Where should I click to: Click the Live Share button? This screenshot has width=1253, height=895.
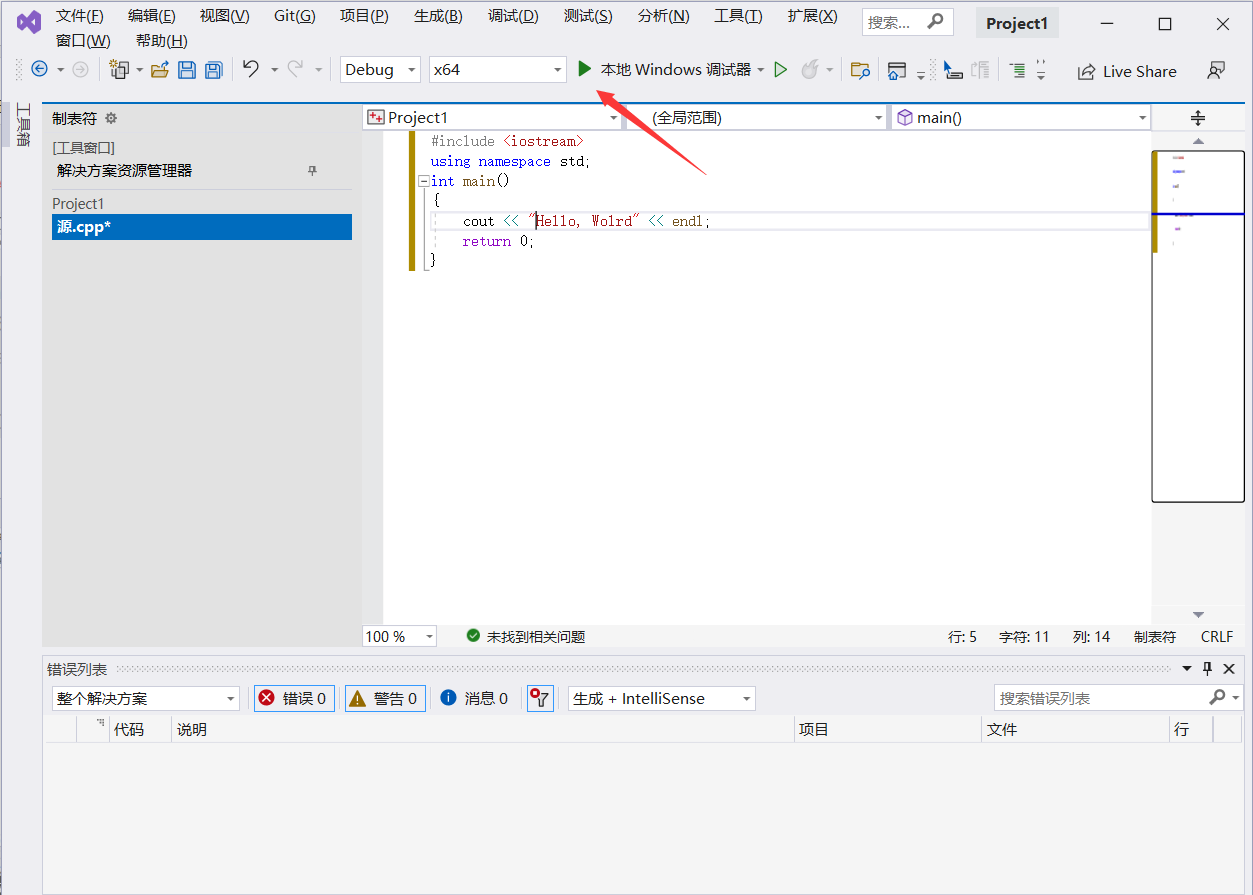point(1127,71)
